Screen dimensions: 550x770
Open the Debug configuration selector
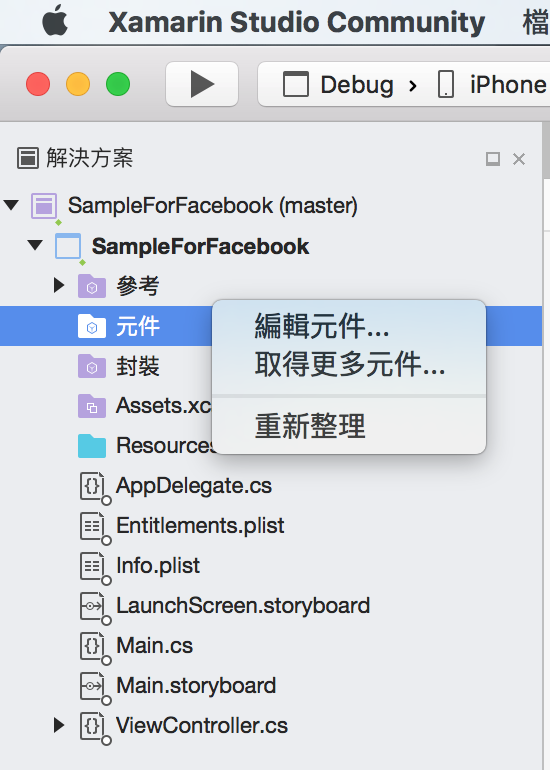pyautogui.click(x=339, y=85)
